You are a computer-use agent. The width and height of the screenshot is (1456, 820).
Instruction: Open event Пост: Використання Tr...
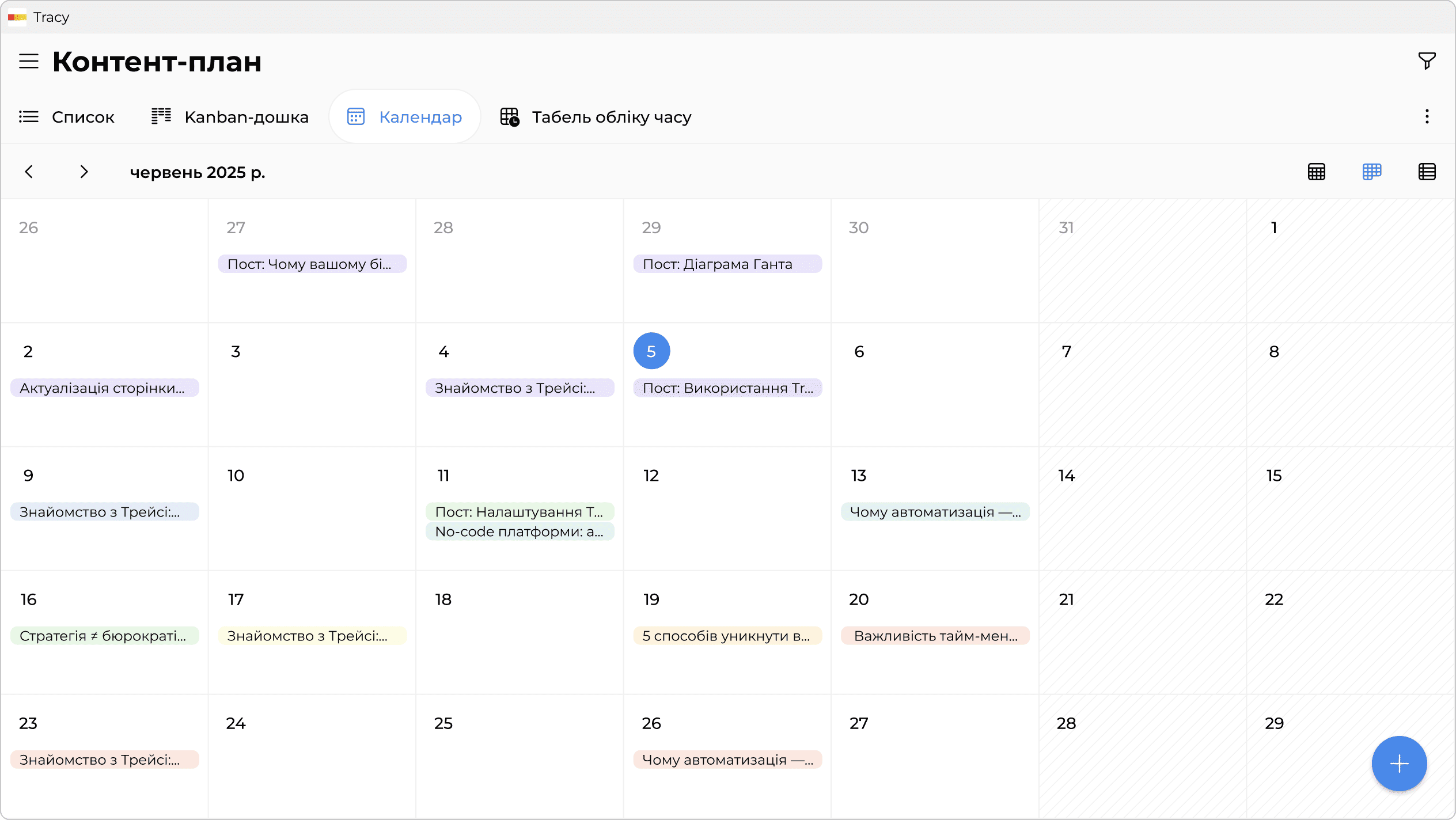pyautogui.click(x=727, y=388)
